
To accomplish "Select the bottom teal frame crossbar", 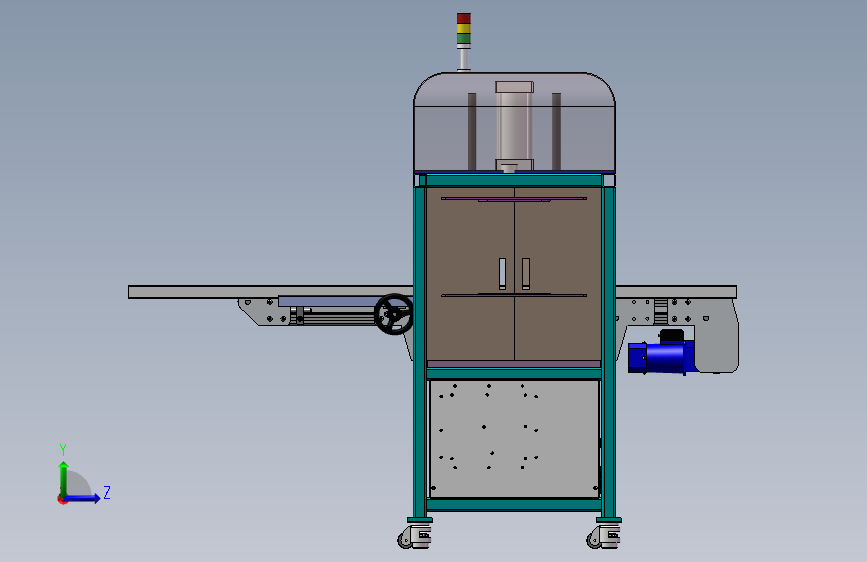I will pyautogui.click(x=514, y=504).
